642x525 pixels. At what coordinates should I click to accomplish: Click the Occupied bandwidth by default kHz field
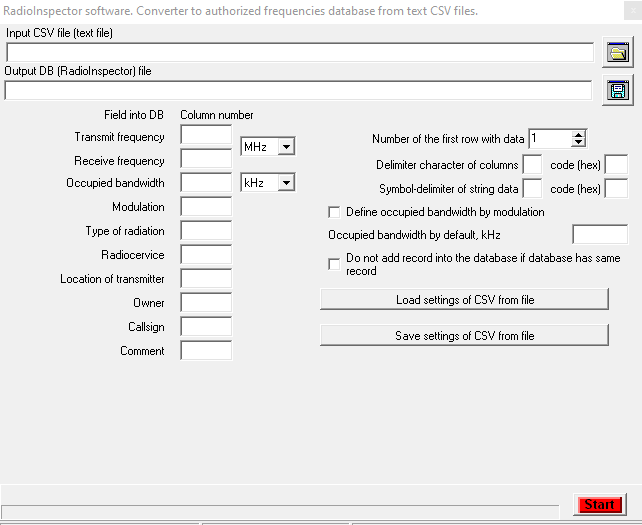pyautogui.click(x=600, y=235)
